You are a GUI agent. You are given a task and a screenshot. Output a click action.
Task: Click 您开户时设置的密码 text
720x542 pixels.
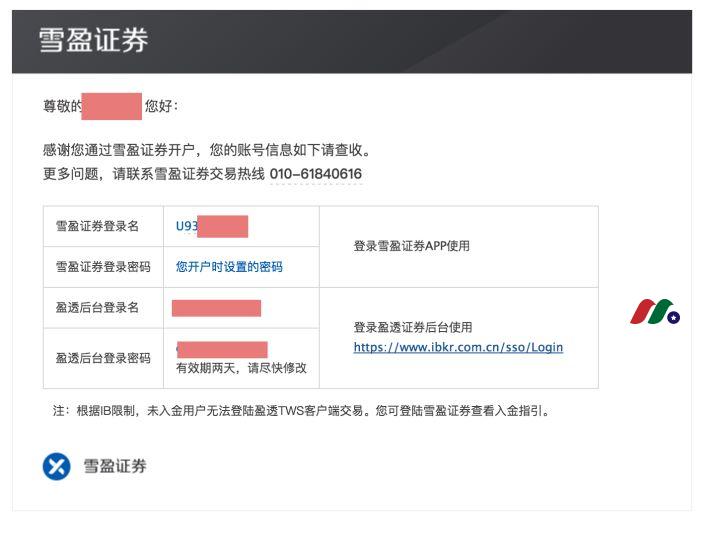click(x=229, y=267)
